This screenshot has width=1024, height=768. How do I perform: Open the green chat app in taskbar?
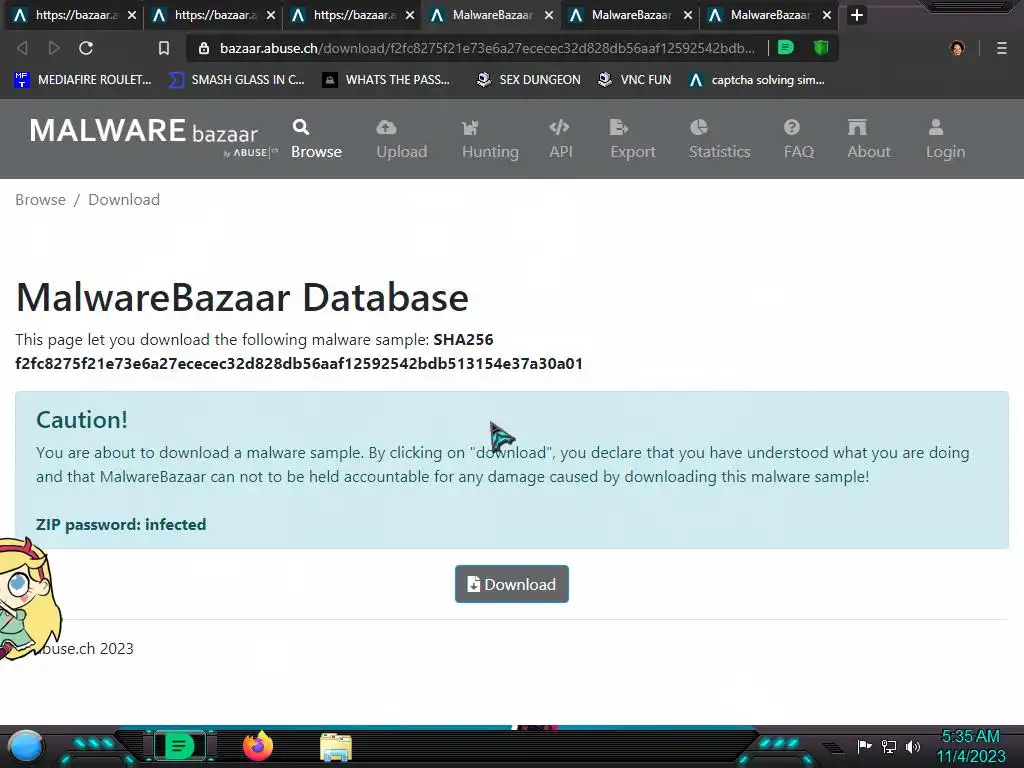(x=179, y=746)
